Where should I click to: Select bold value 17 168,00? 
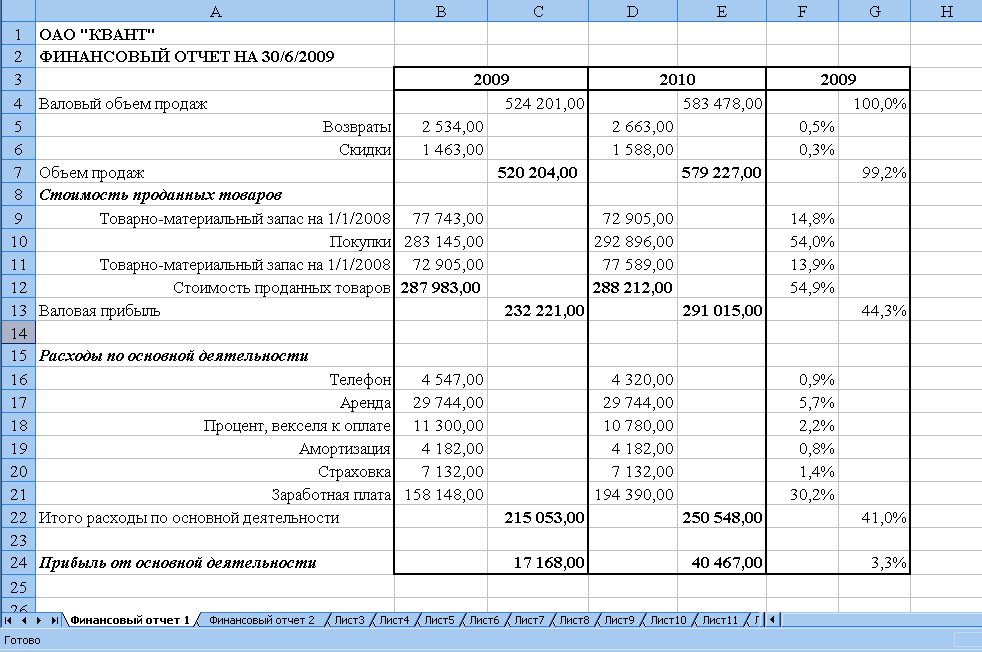538,562
